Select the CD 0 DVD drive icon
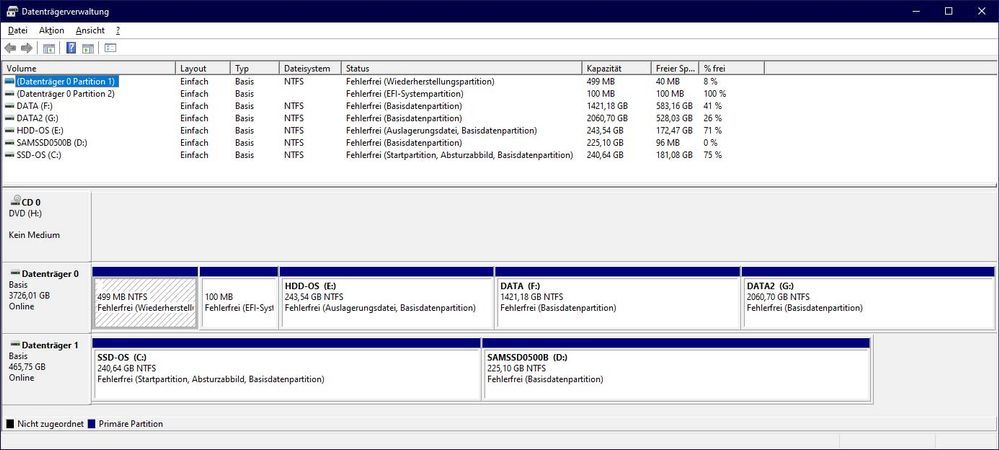Screen dimensions: 999x450 tap(15, 201)
